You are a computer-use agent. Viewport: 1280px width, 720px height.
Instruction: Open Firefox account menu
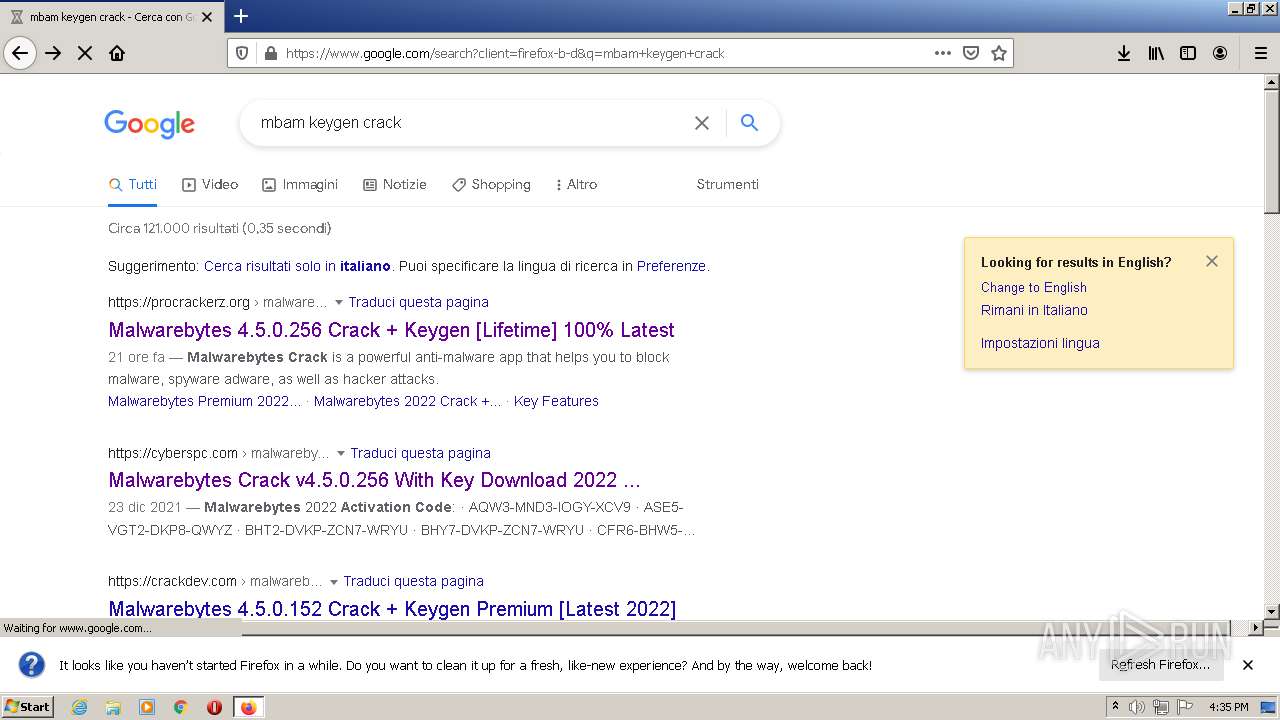point(1220,53)
